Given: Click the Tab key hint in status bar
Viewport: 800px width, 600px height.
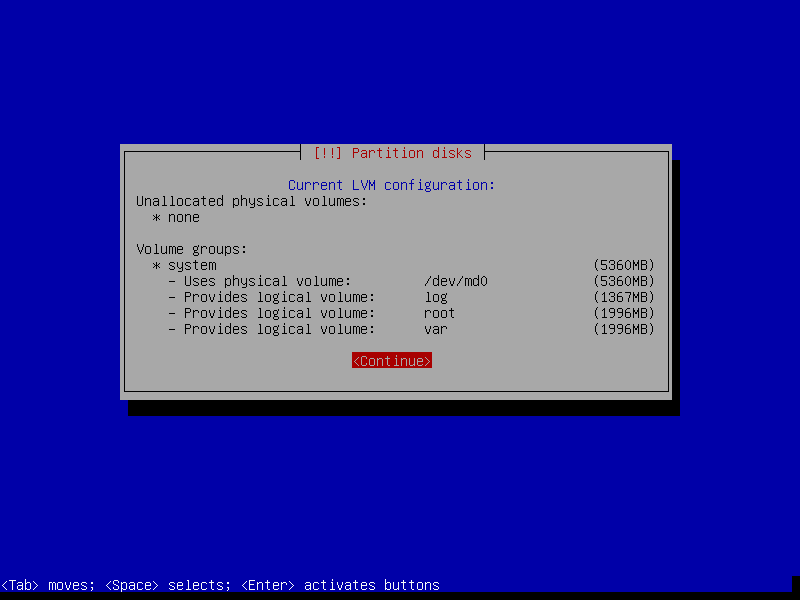Looking at the screenshot, I should [20, 585].
